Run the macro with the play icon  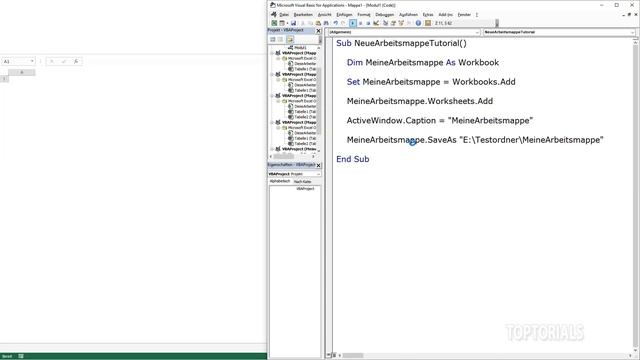353,23
